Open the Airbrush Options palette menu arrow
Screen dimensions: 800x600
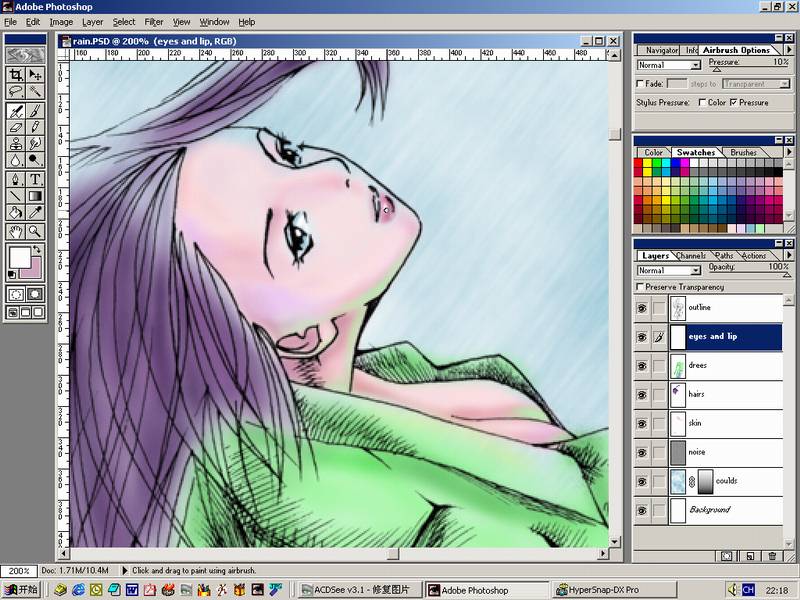[789, 49]
